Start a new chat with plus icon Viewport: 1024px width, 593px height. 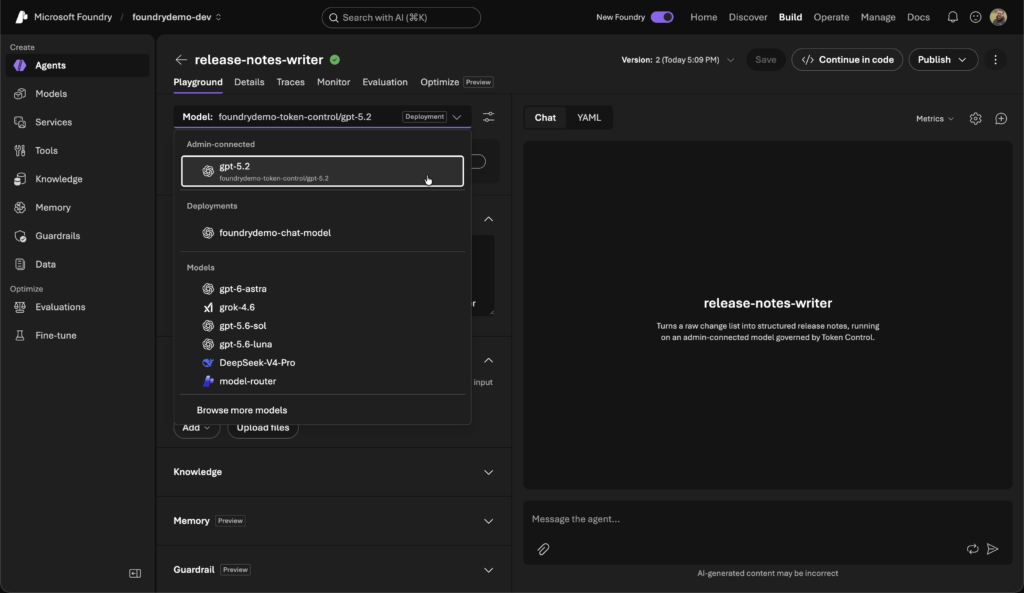click(1001, 119)
